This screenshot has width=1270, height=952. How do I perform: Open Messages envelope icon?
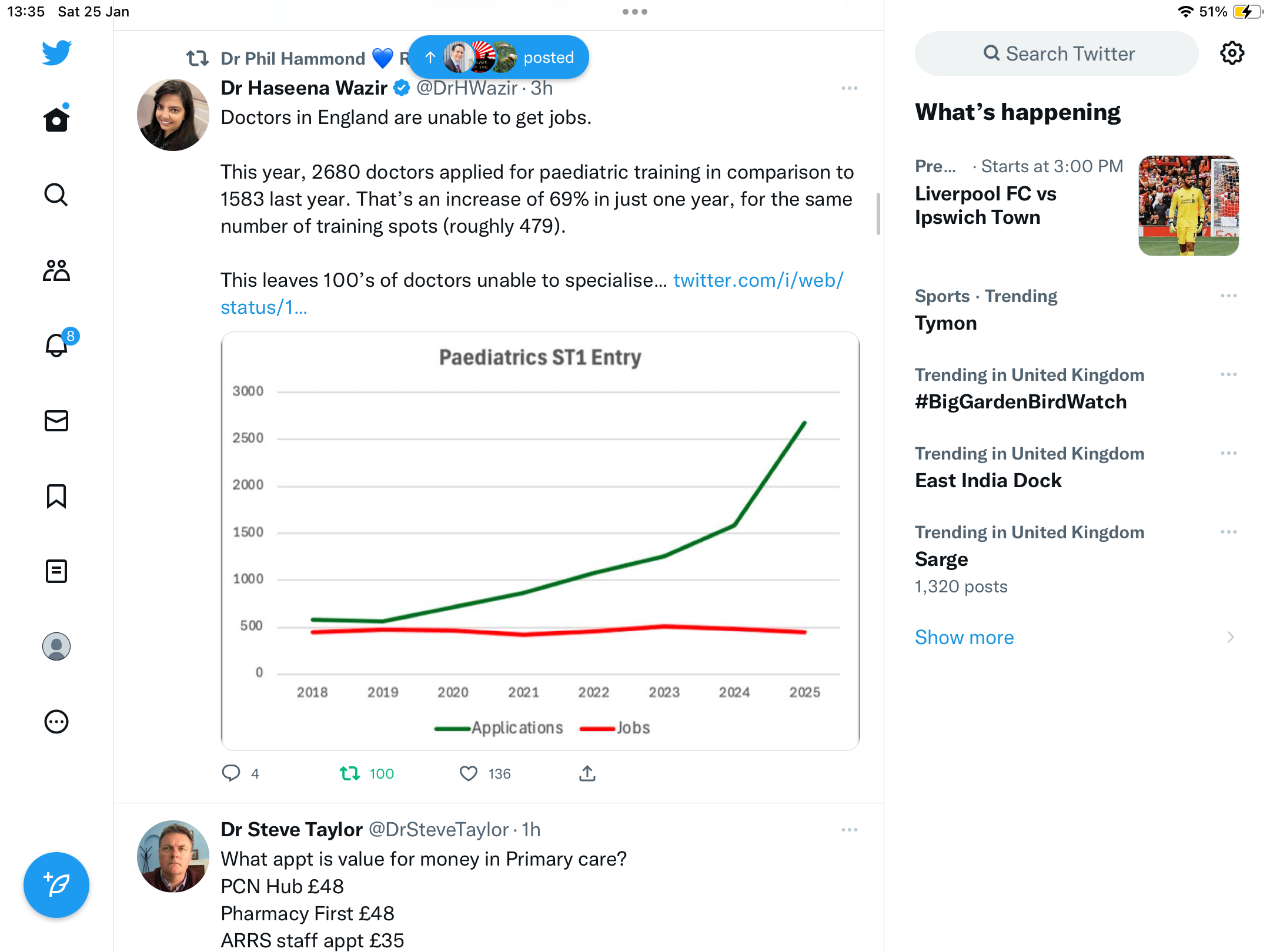(x=56, y=421)
